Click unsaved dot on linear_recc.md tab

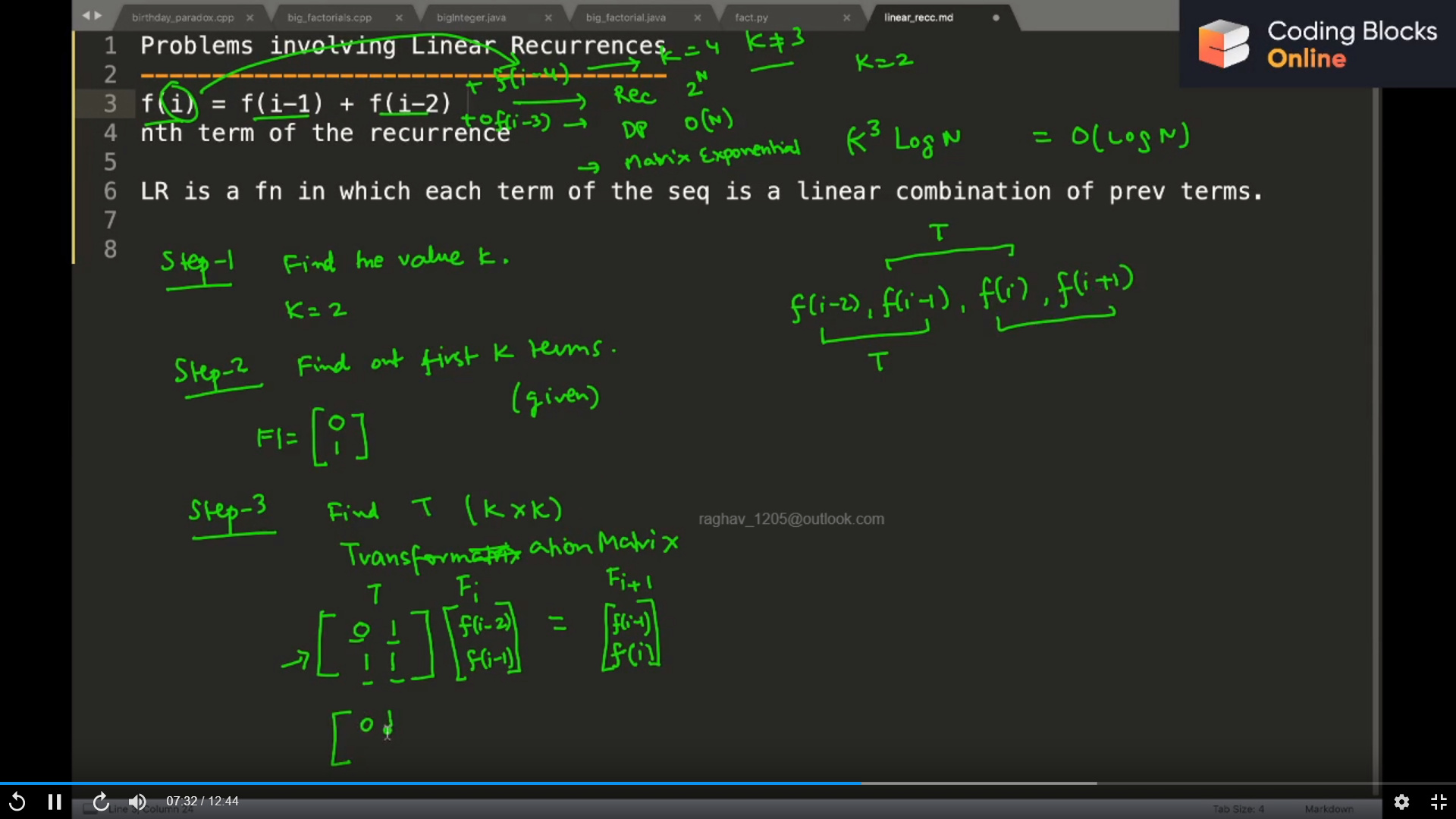(996, 17)
